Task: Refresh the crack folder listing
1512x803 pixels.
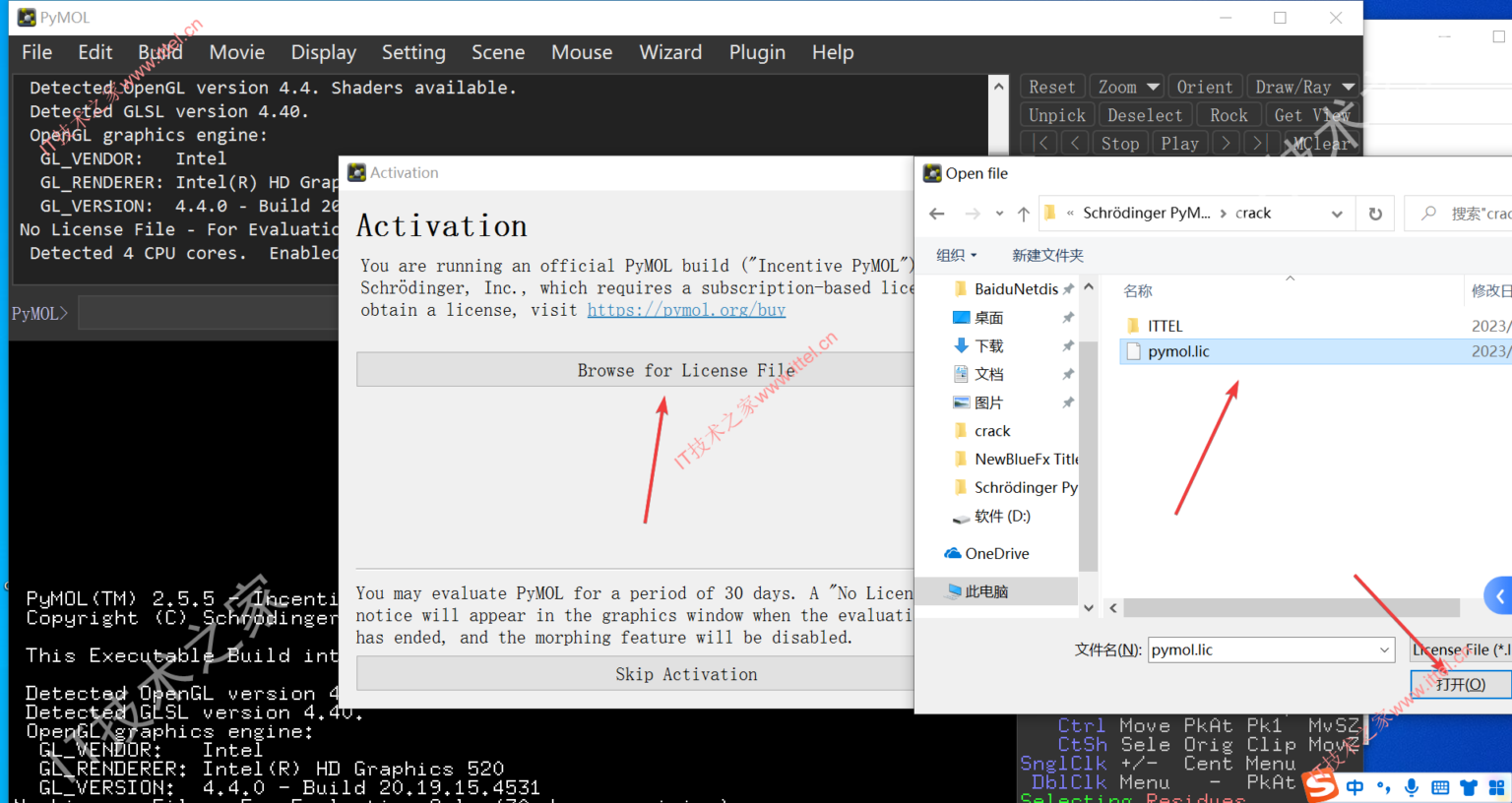Action: click(x=1375, y=214)
